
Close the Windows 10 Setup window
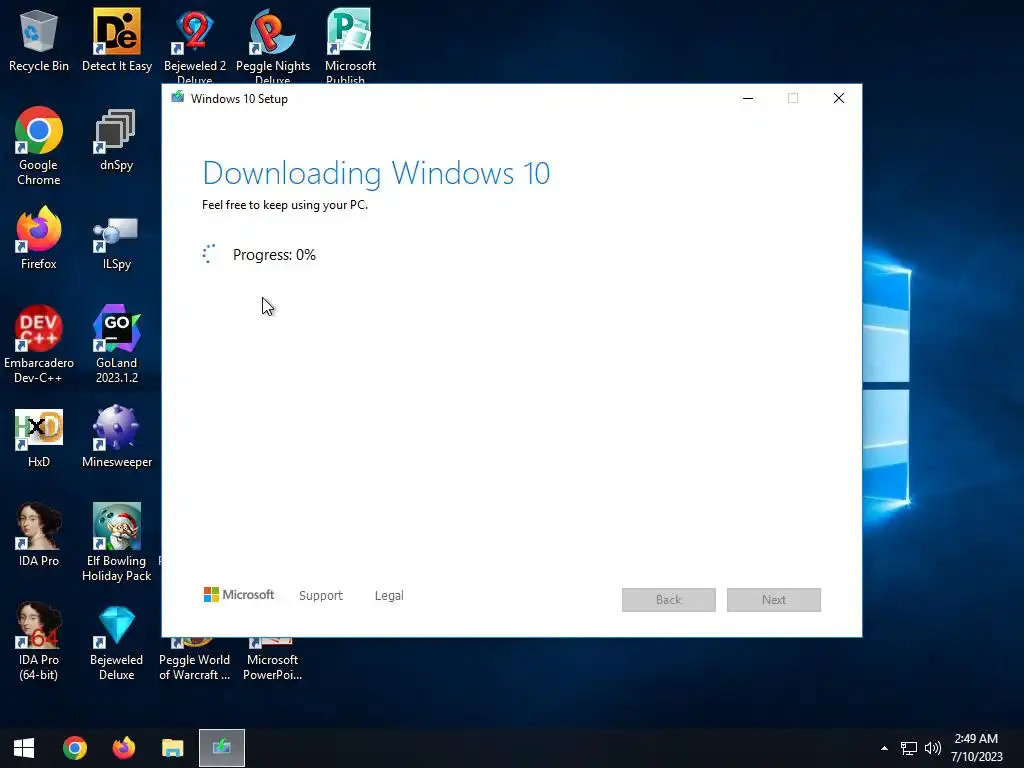click(839, 98)
